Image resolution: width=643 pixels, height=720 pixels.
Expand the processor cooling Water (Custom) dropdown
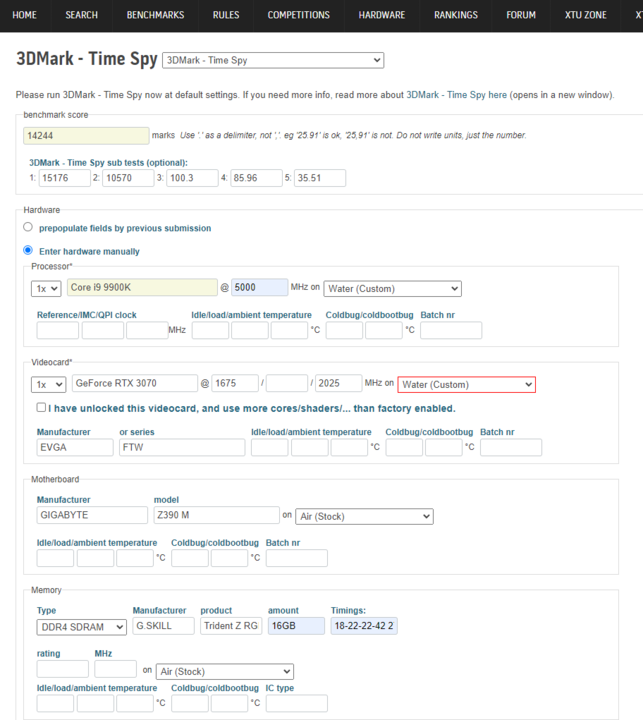[x=392, y=288]
